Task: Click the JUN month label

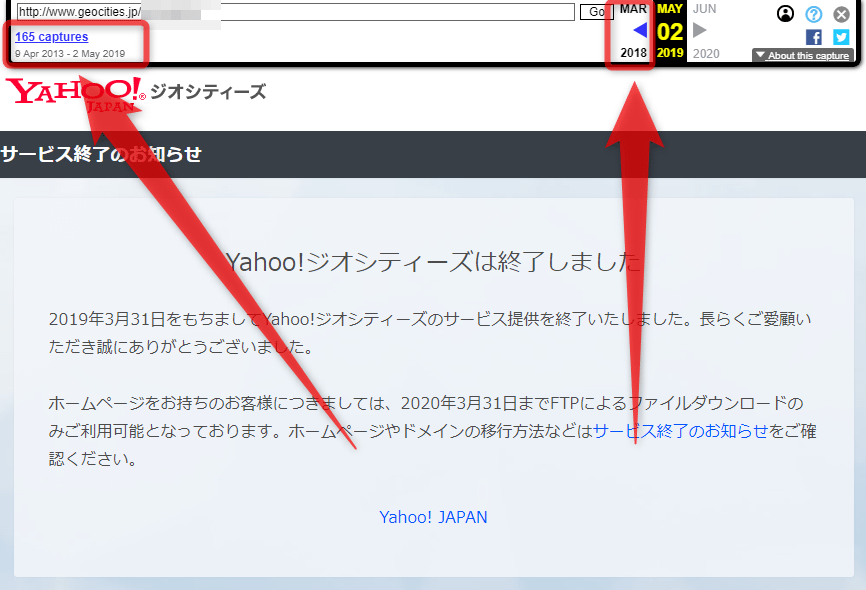Action: [705, 9]
